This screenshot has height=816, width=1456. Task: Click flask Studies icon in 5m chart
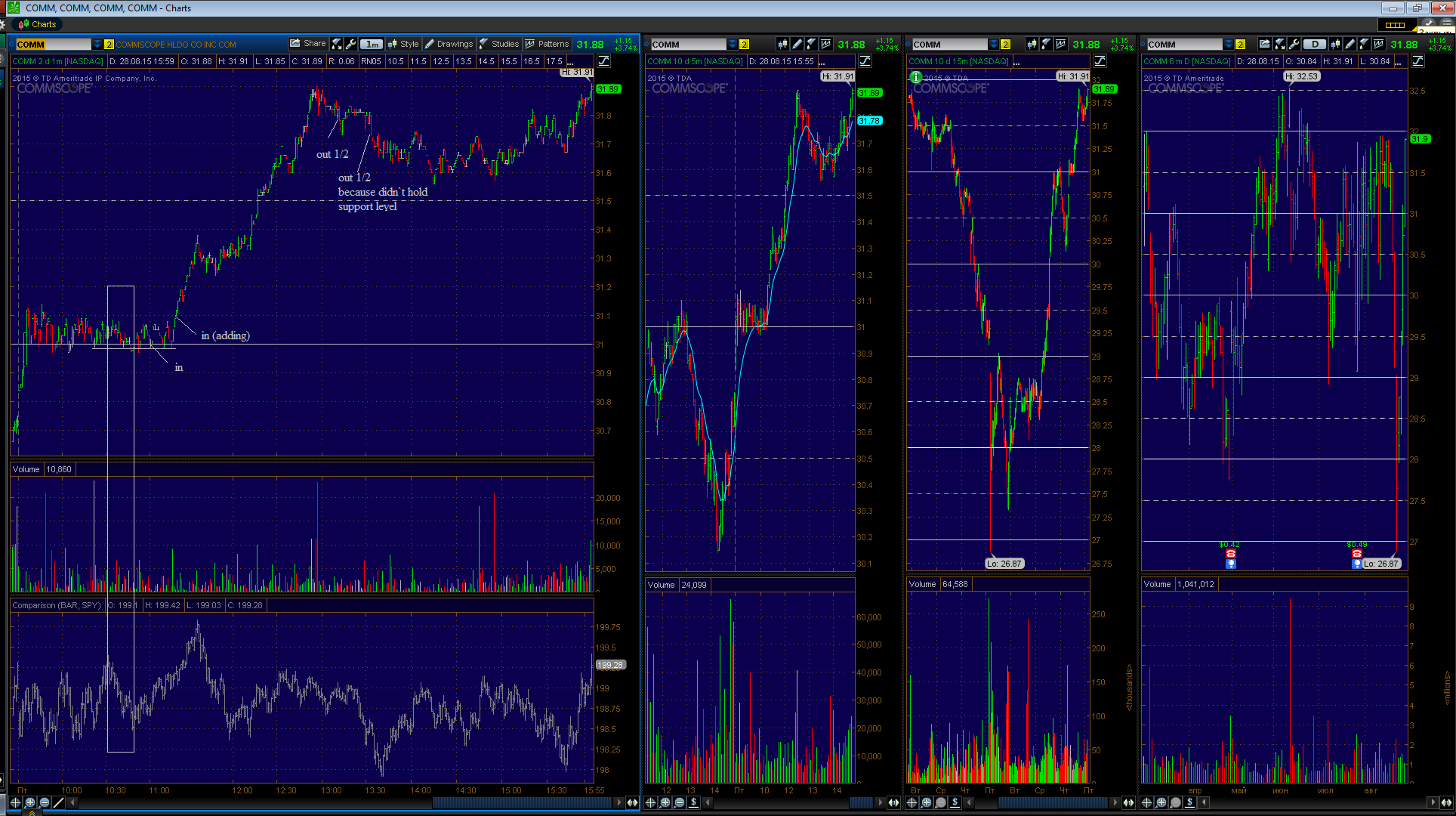click(x=811, y=44)
